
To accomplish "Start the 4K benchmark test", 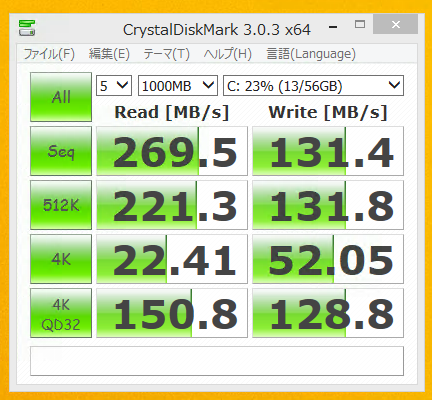I will click(61, 259).
